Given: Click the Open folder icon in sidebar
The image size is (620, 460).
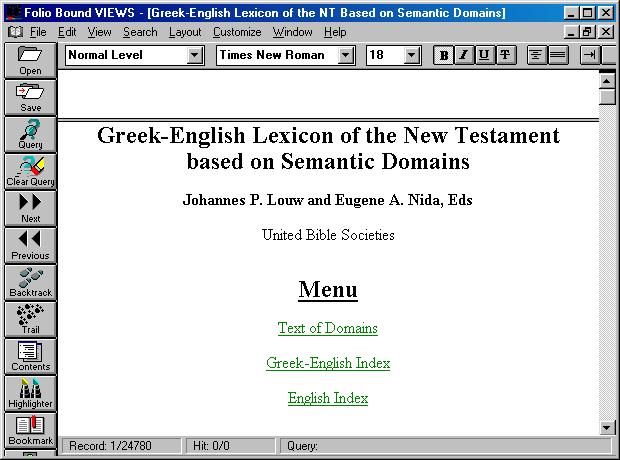Looking at the screenshot, I should point(30,60).
